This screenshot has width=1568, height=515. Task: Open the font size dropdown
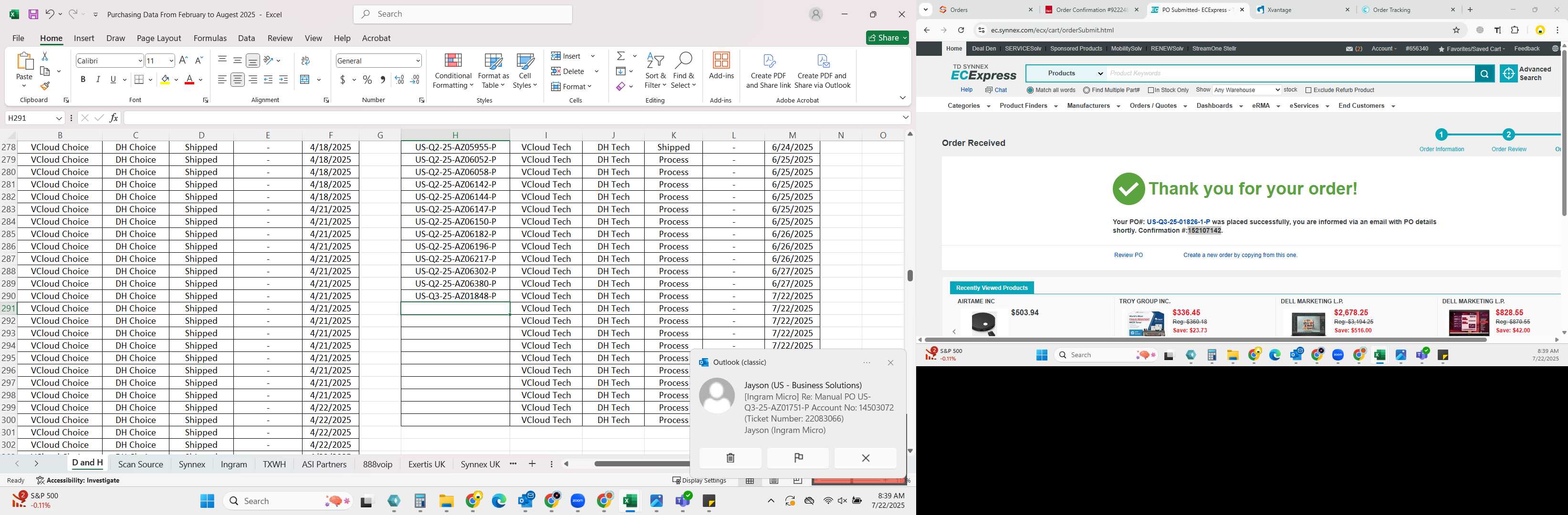pos(171,60)
